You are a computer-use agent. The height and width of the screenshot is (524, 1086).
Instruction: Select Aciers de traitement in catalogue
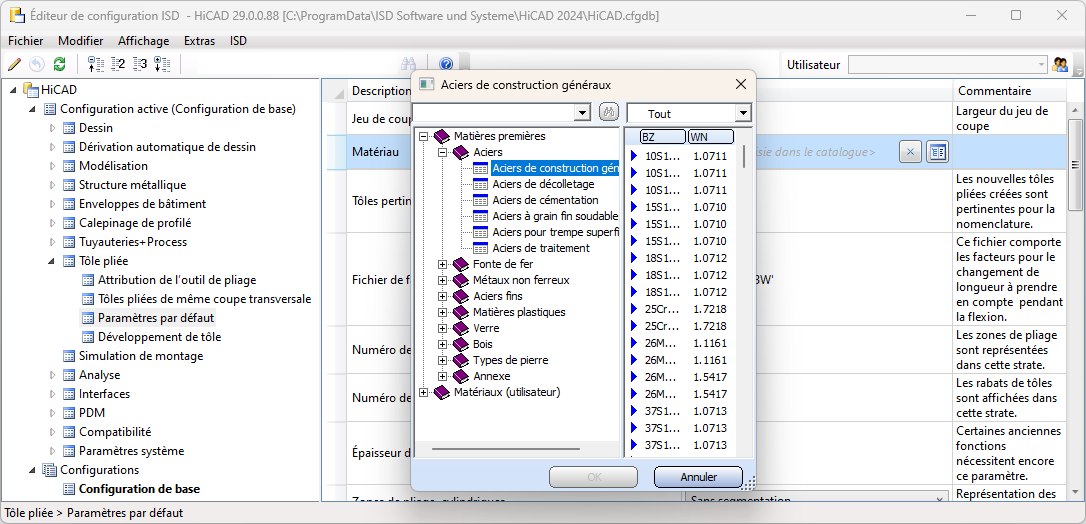pyautogui.click(x=541, y=248)
